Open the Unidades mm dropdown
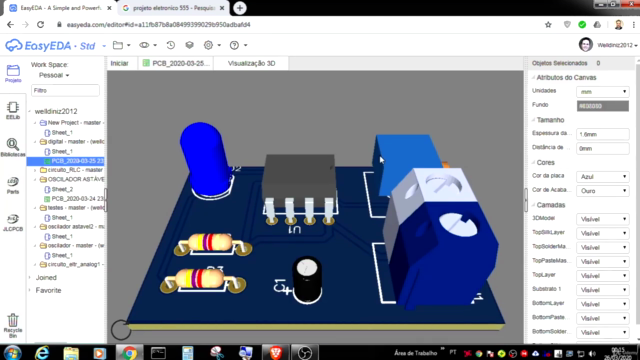The image size is (640, 360). click(x=602, y=92)
